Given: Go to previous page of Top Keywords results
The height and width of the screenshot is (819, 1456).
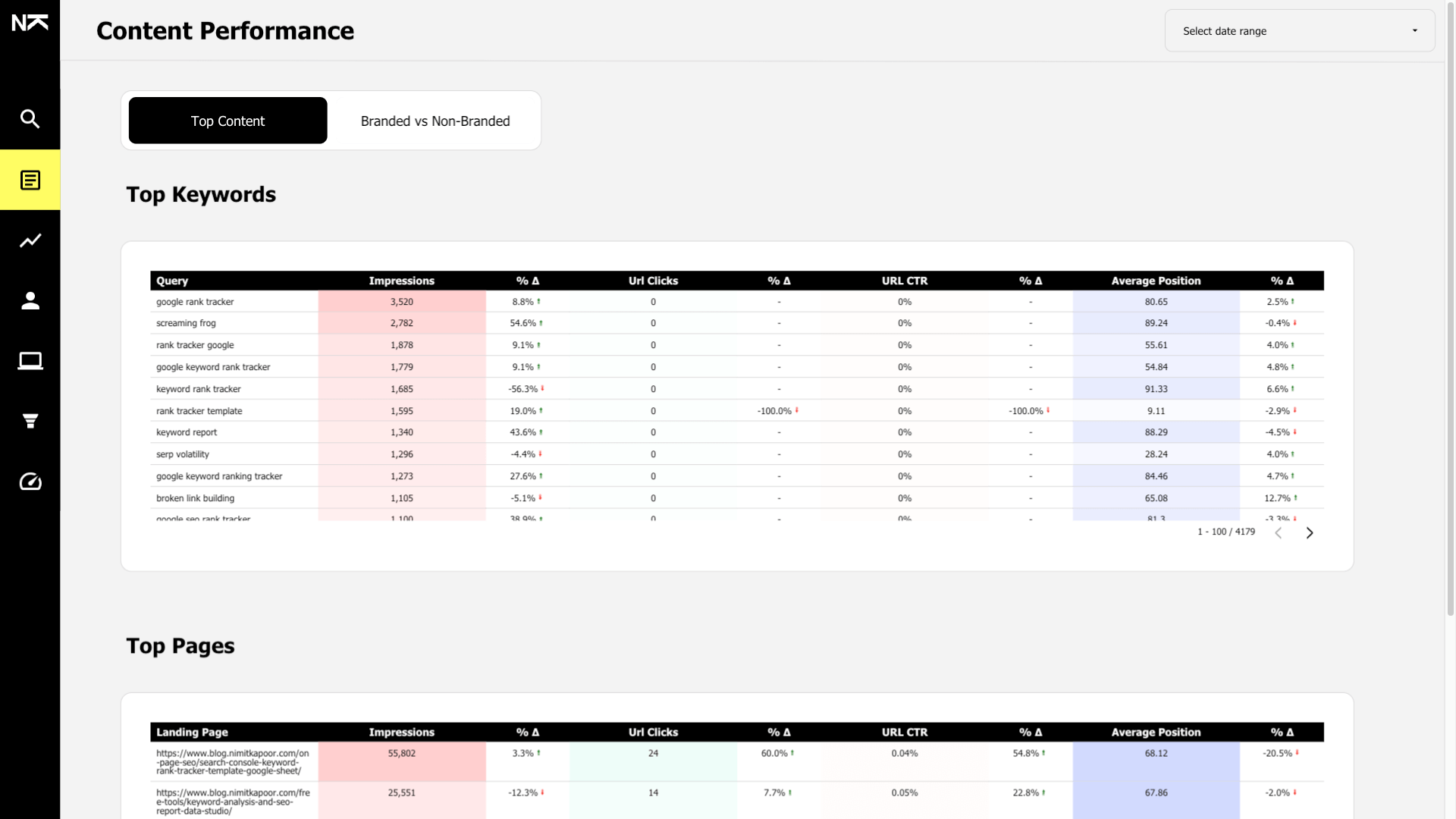Looking at the screenshot, I should (1279, 532).
